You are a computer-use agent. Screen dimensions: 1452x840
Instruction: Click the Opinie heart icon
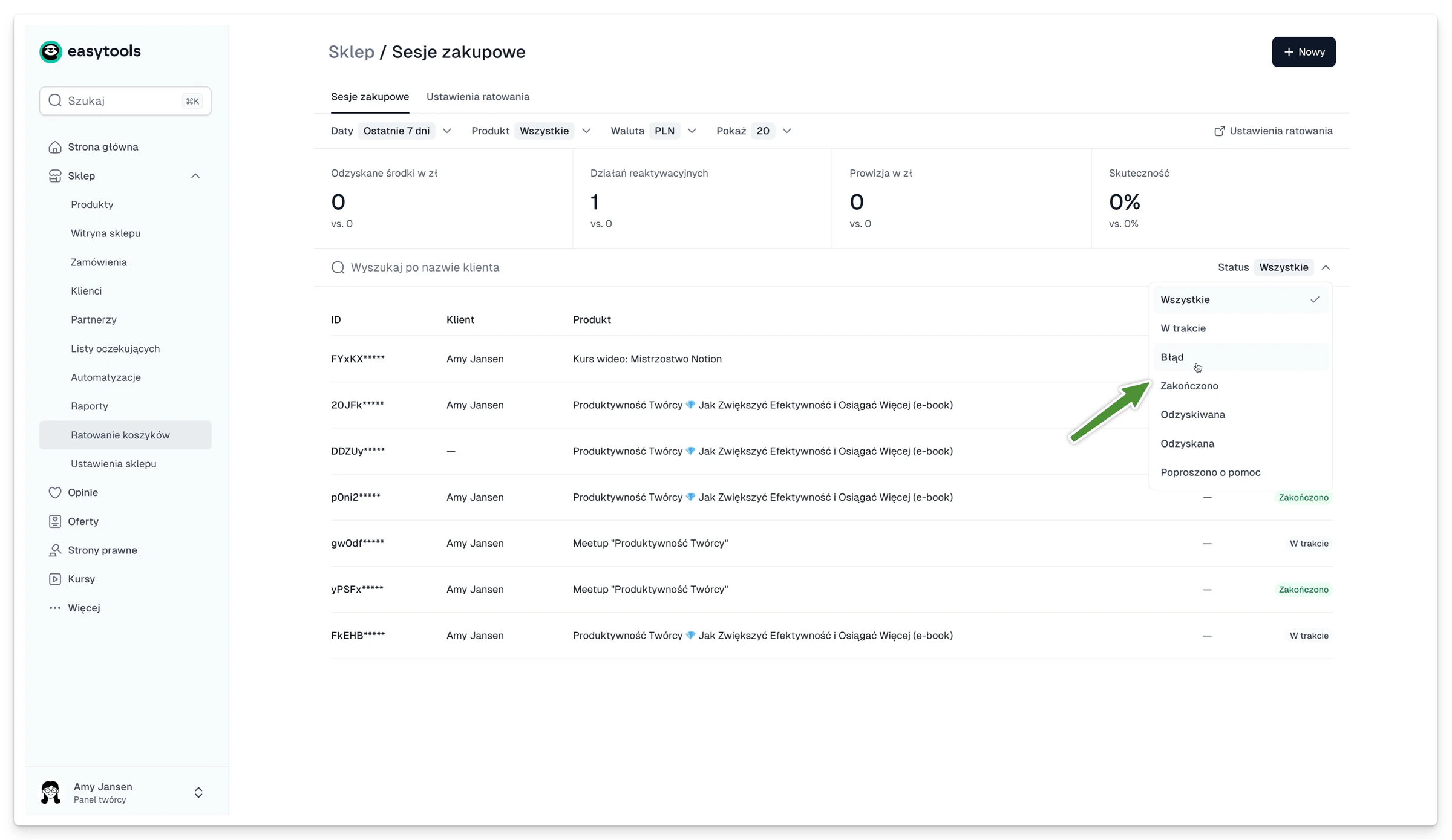(55, 492)
